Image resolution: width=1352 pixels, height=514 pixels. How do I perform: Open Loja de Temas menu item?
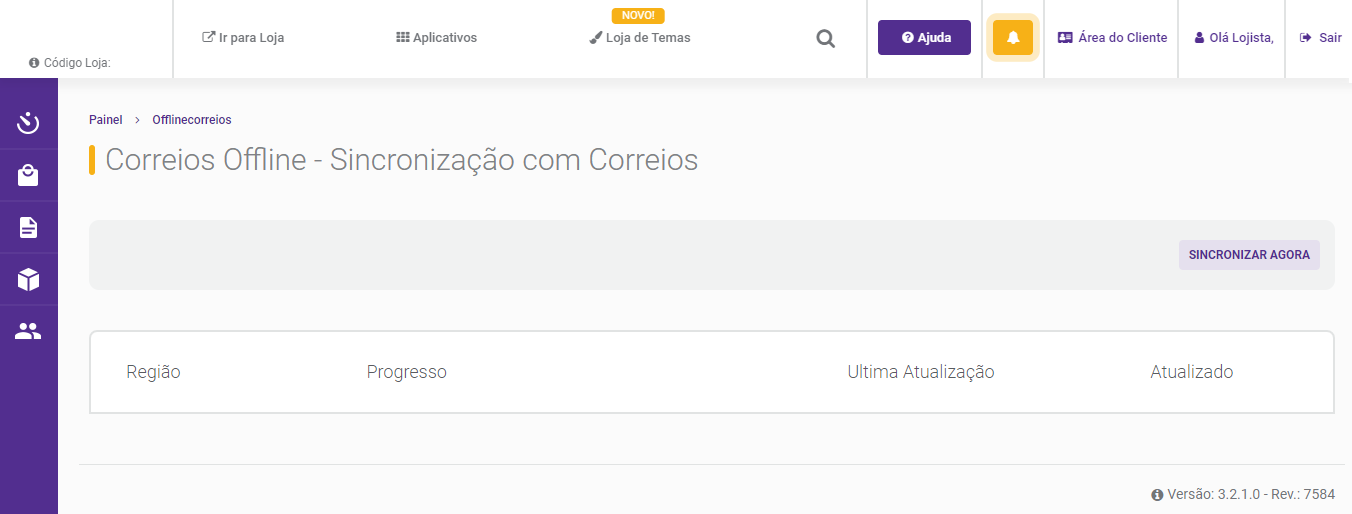tap(640, 38)
